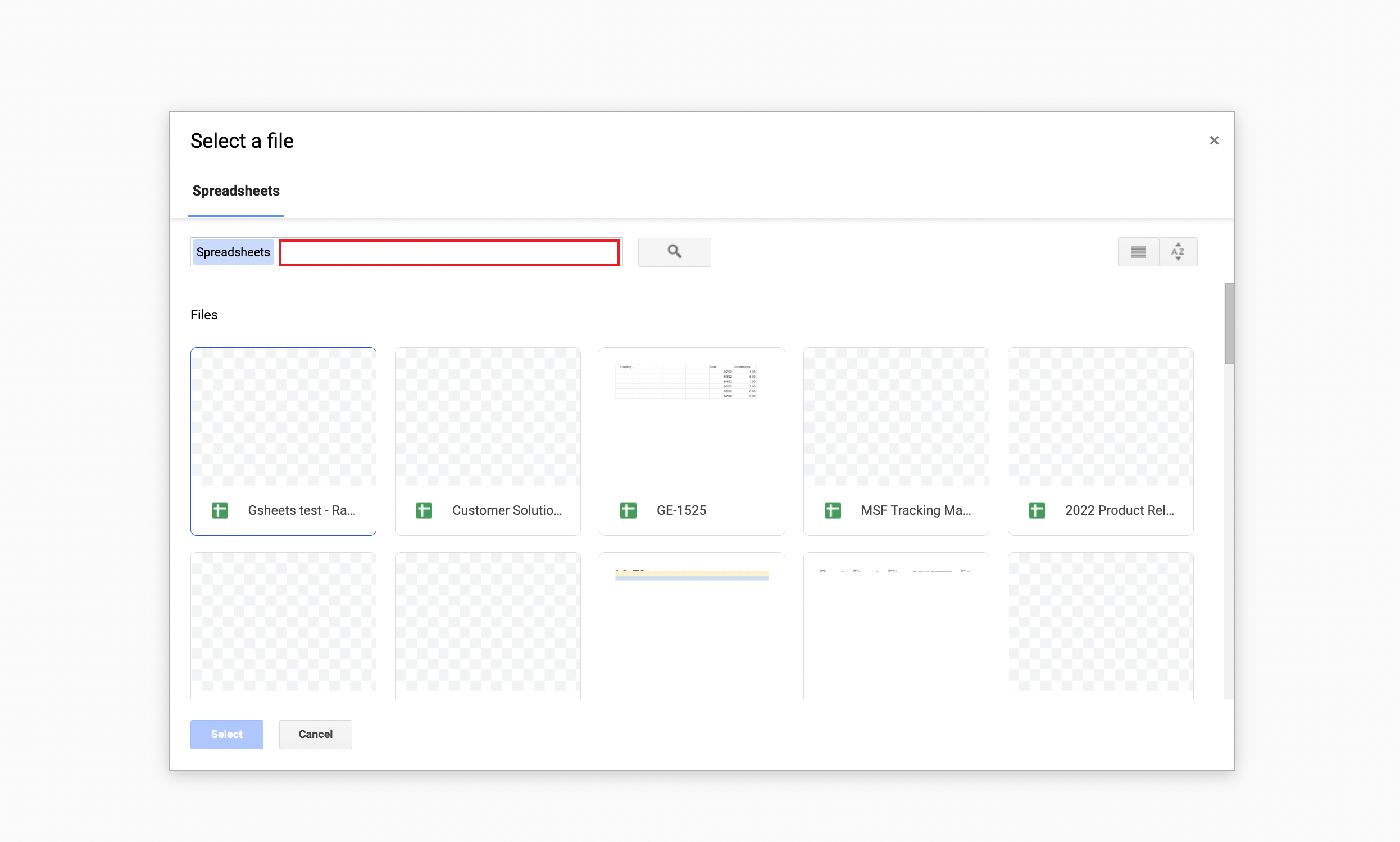Click the sheets icon beside Gsheets test
This screenshot has width=1400, height=842.
click(220, 510)
